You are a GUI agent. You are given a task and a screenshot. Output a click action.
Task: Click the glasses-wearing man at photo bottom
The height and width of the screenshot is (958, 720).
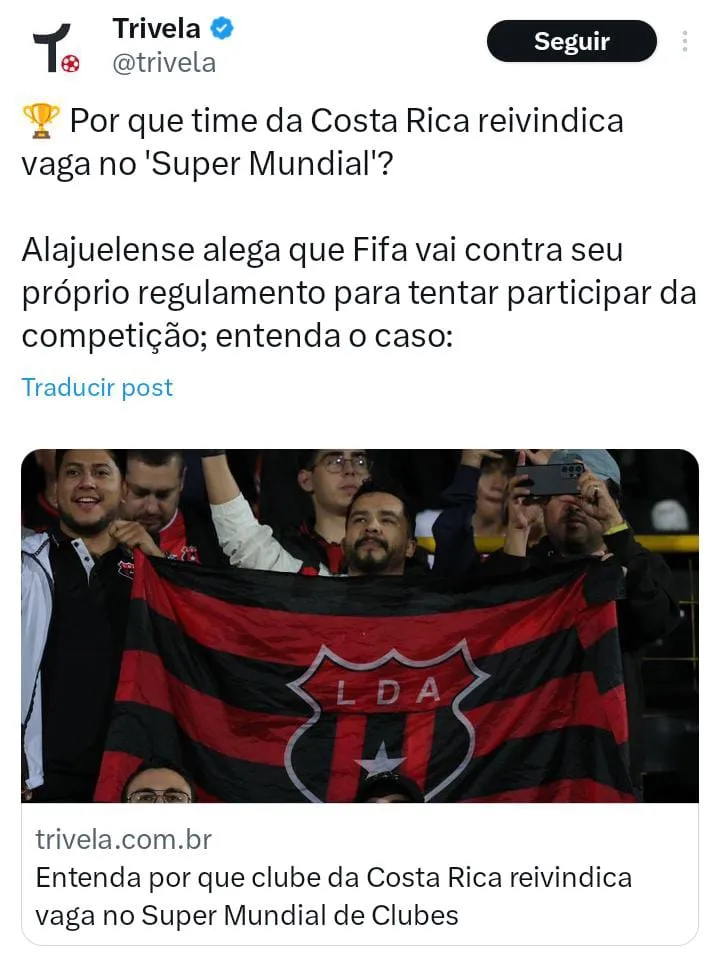(159, 786)
